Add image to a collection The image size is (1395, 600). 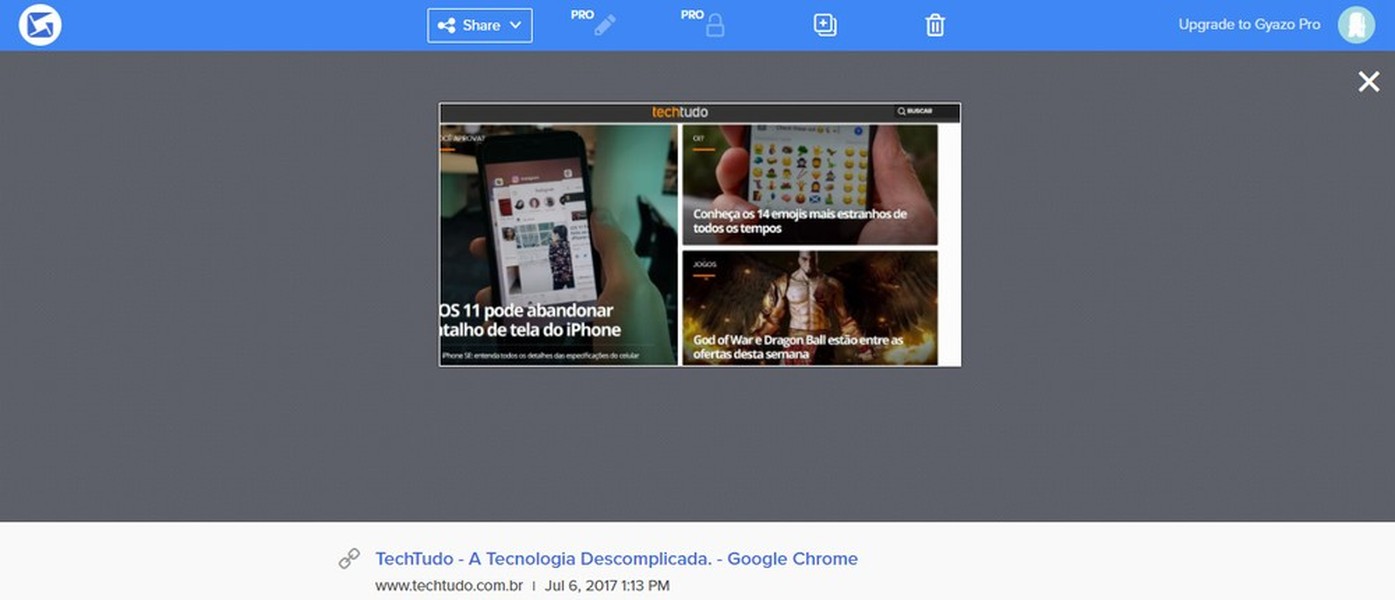click(825, 25)
